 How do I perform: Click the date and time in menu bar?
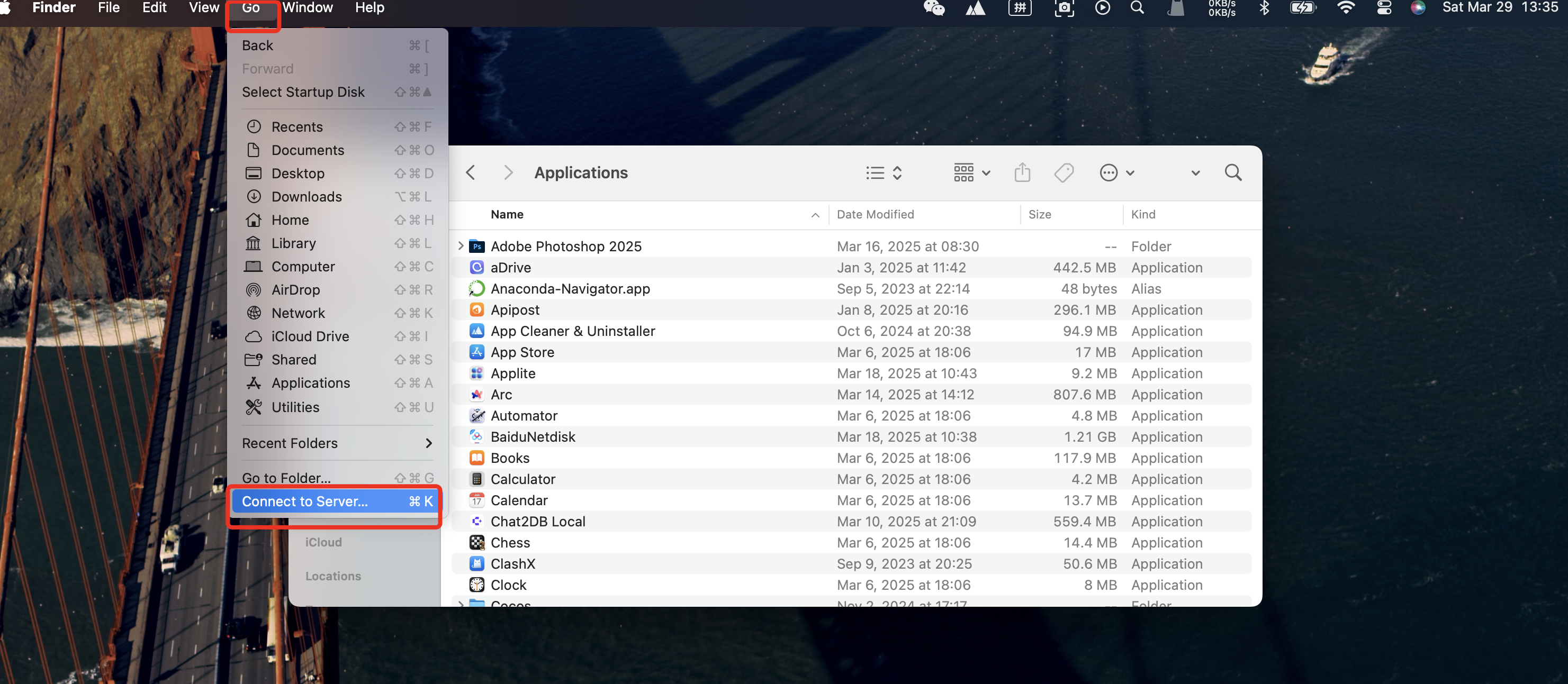tap(1499, 8)
